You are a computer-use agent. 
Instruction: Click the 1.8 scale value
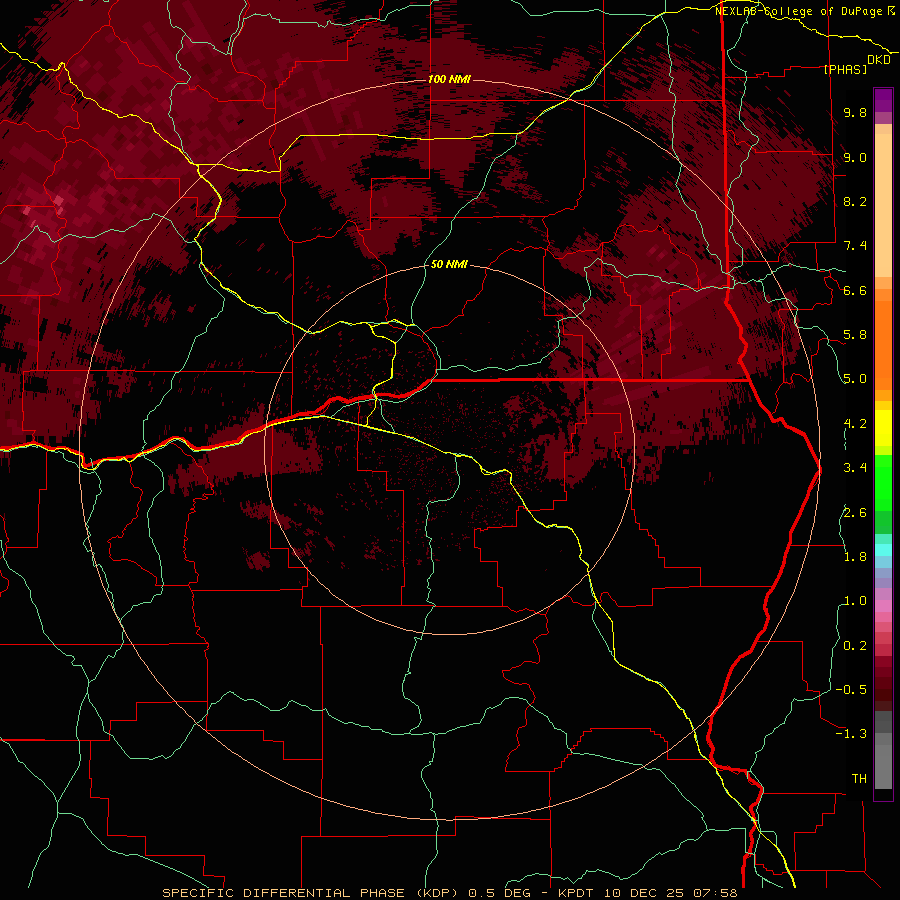pos(855,557)
